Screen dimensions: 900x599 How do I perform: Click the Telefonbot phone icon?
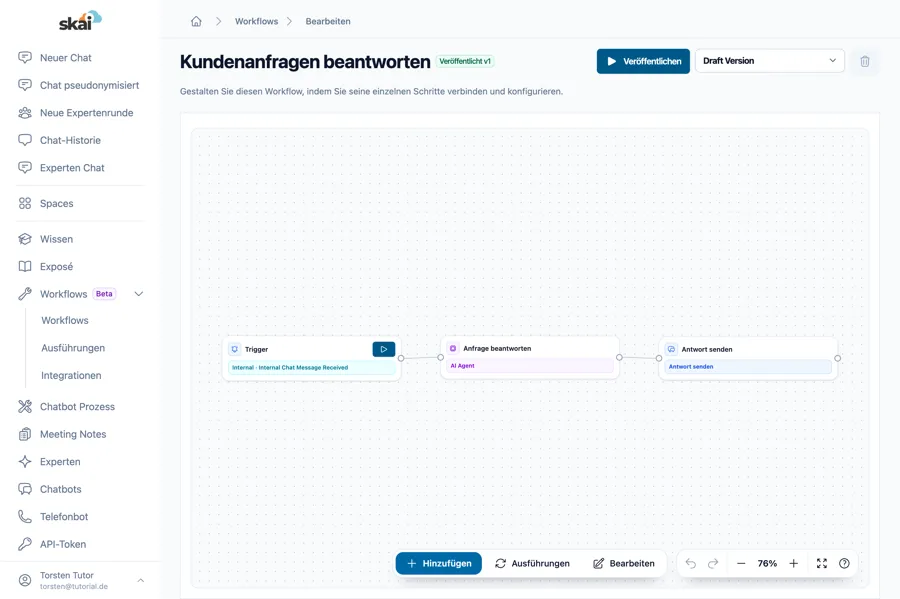[x=25, y=516]
